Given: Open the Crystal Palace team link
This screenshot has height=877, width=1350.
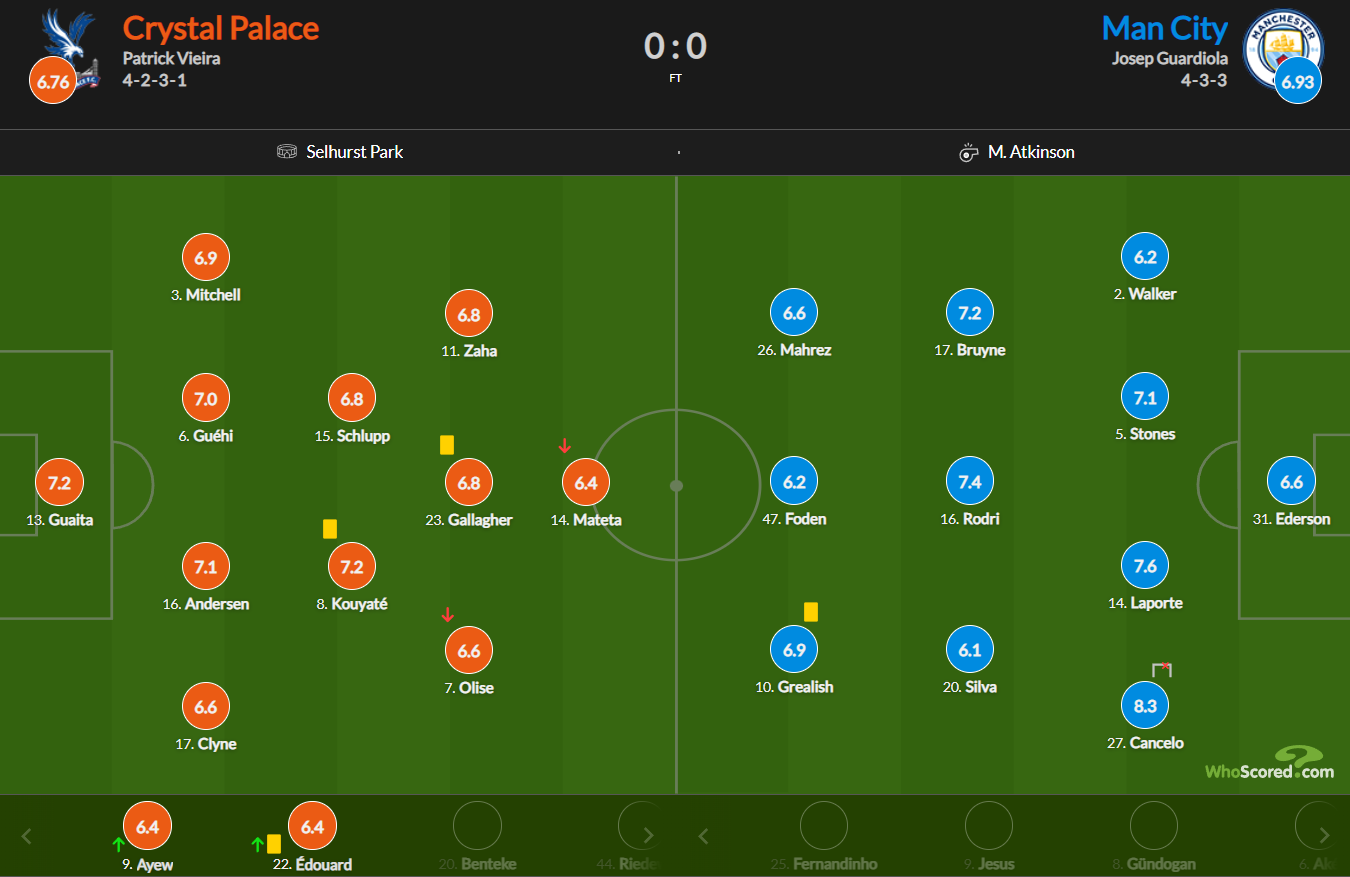Looking at the screenshot, I should point(221,27).
